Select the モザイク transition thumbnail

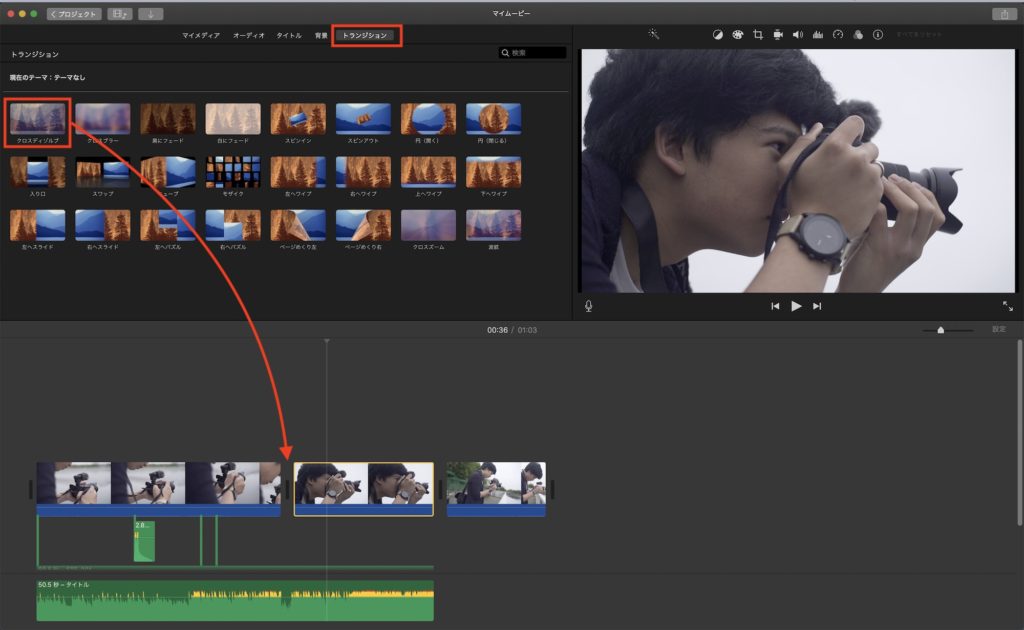pos(232,172)
